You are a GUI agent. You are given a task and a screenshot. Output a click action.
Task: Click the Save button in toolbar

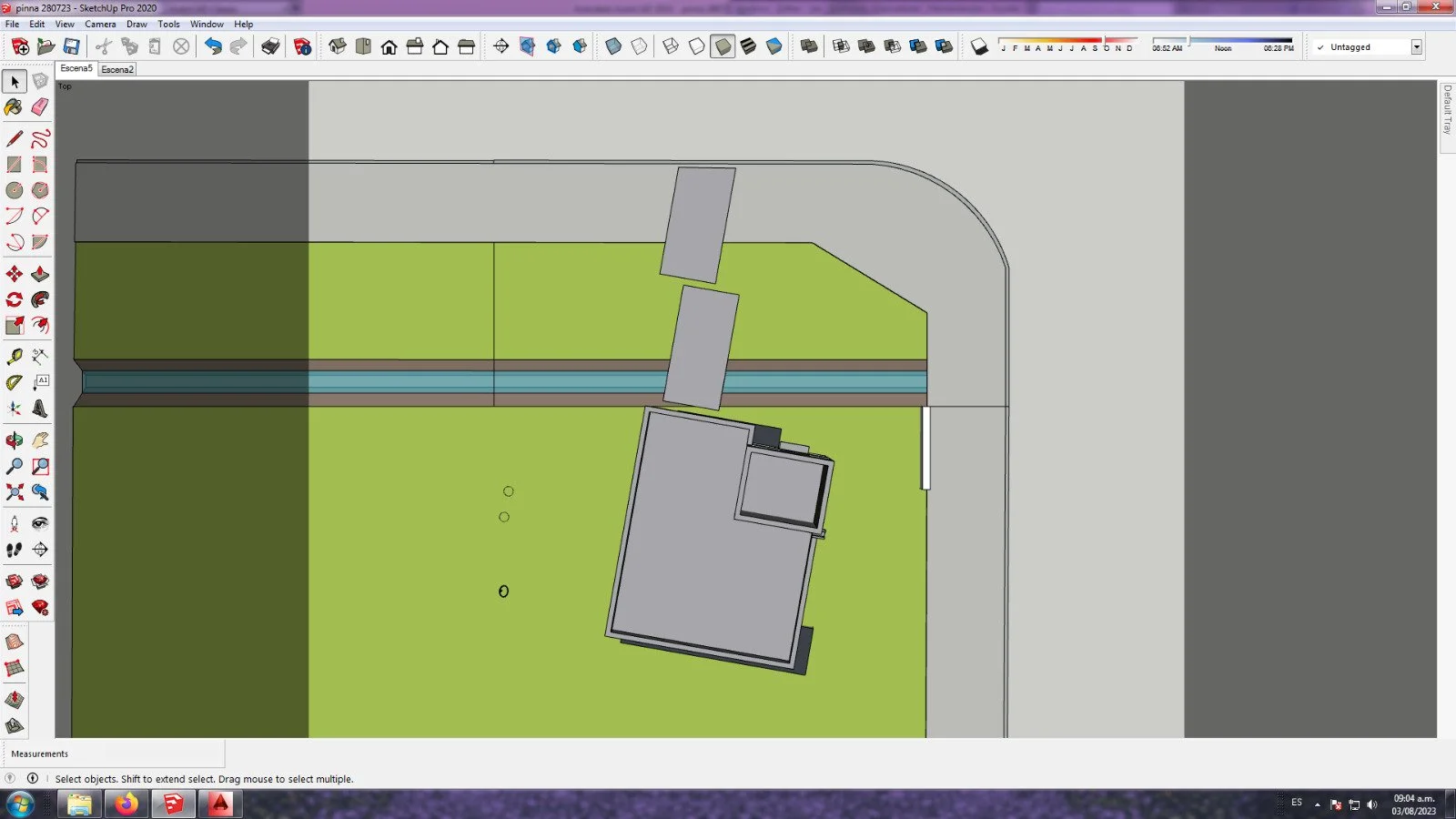pos(71,46)
